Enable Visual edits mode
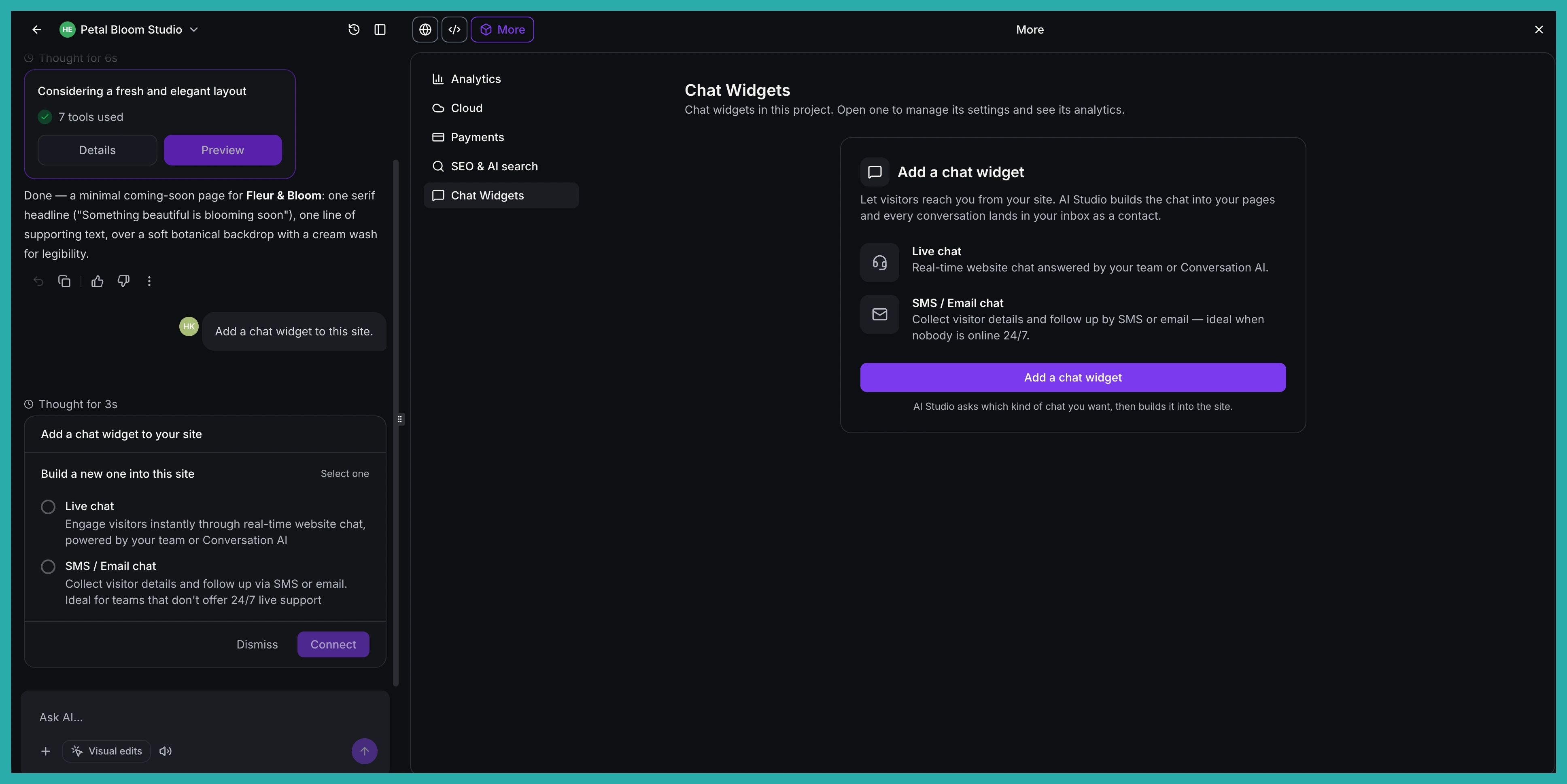Viewport: 1567px width, 784px height. click(106, 751)
